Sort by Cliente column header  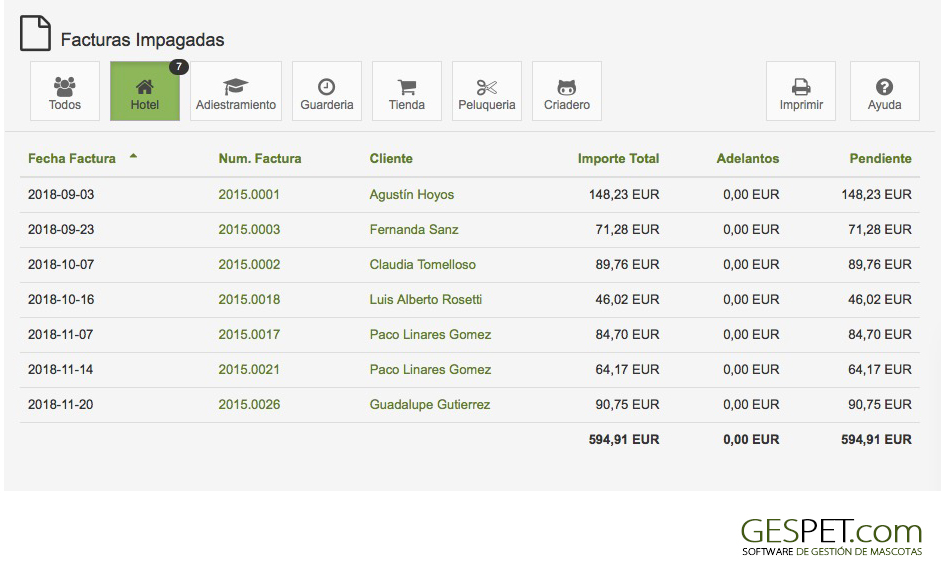tap(391, 159)
